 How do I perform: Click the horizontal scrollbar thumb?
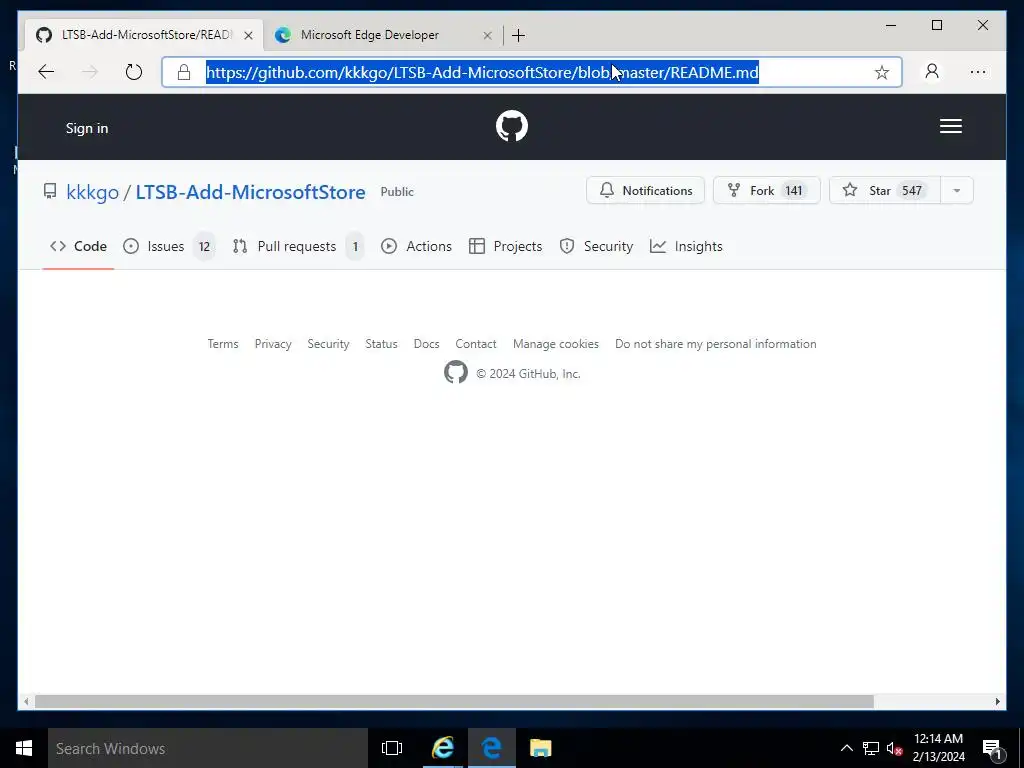click(454, 701)
